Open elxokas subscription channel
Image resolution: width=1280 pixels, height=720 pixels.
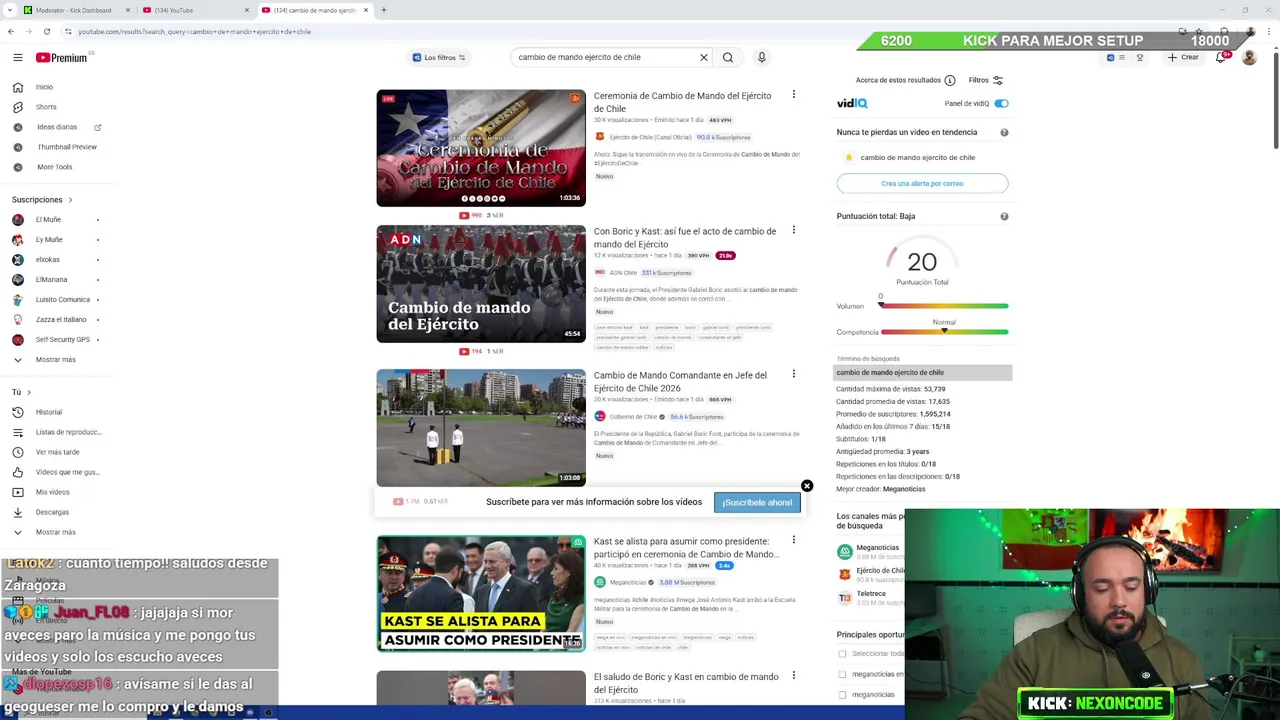pos(47,259)
